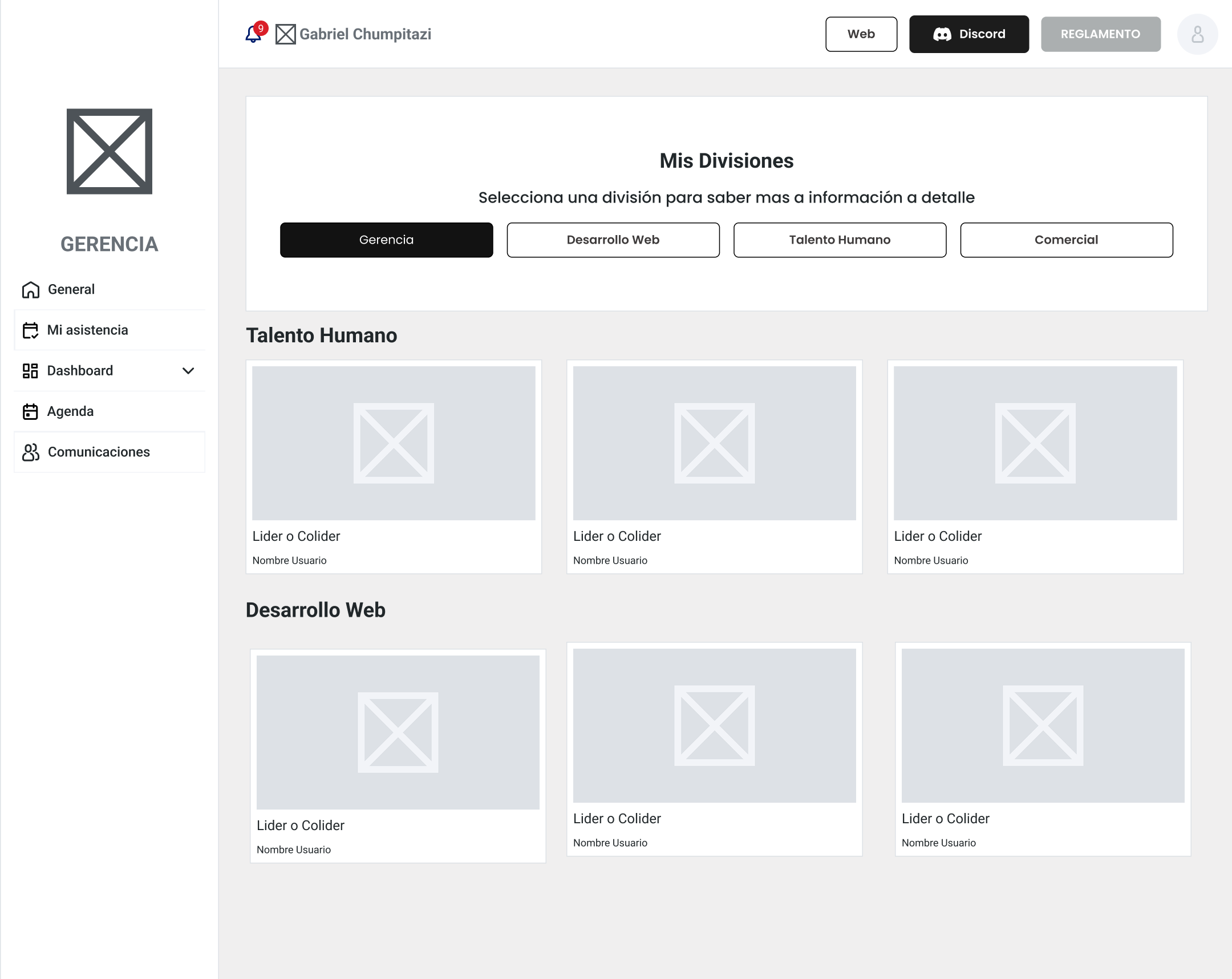Select the Talento Humano division button
Screen dimensions: 1232x979
tap(840, 240)
